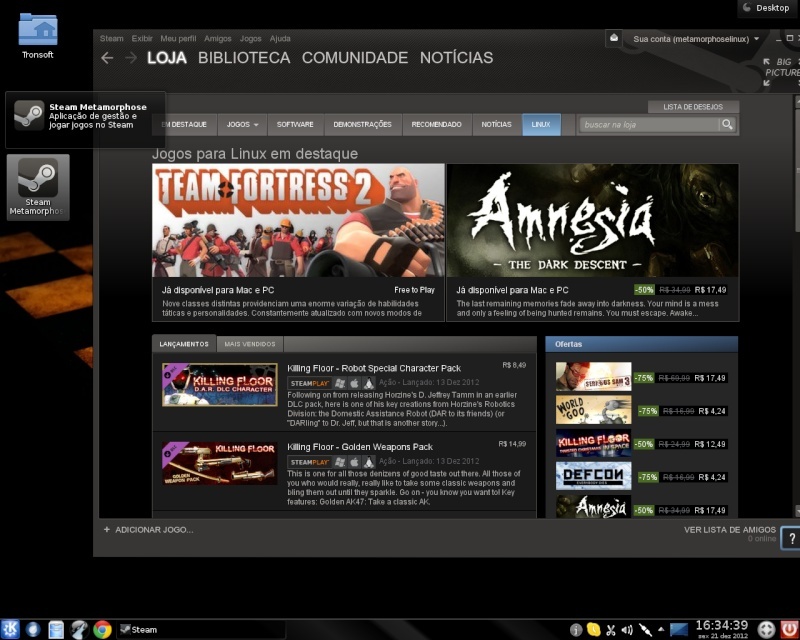
Task: Switch to the COMUNIDADE section
Action: (x=355, y=58)
